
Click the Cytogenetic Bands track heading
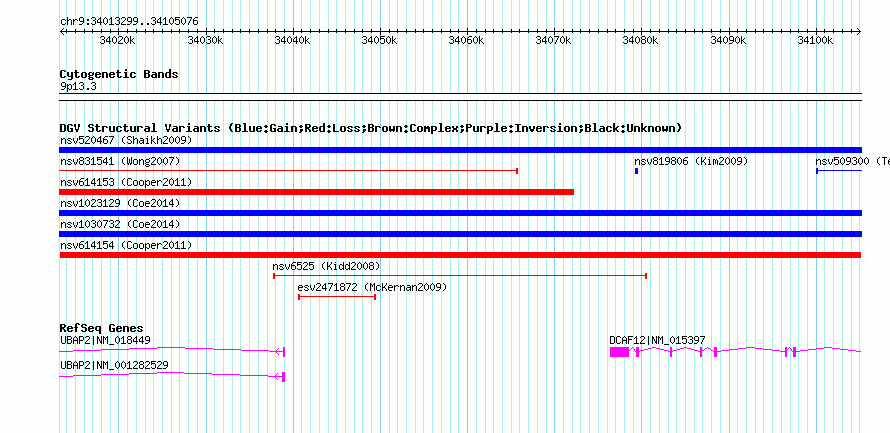click(119, 74)
